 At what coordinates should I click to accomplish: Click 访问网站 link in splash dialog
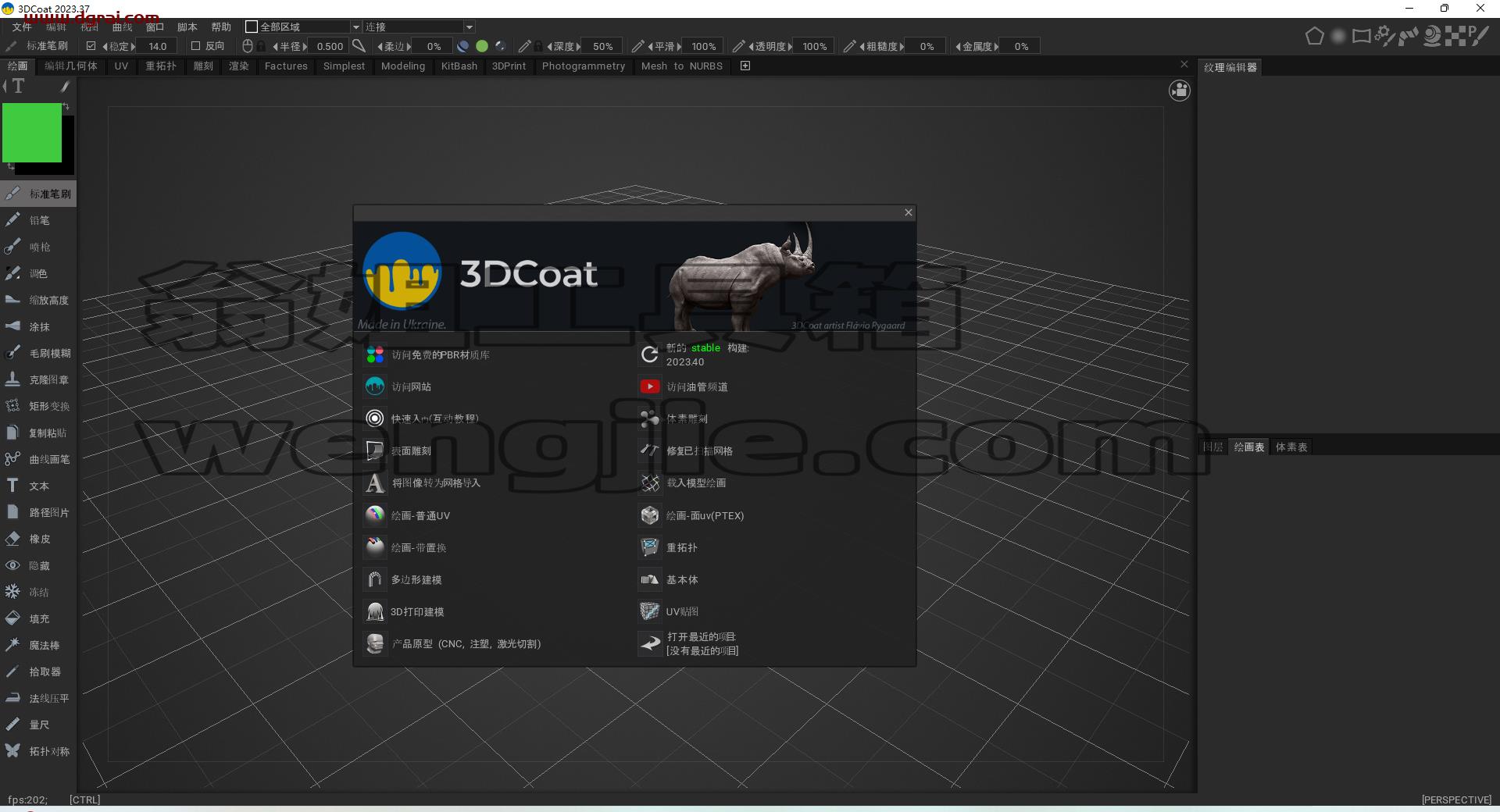click(x=411, y=386)
